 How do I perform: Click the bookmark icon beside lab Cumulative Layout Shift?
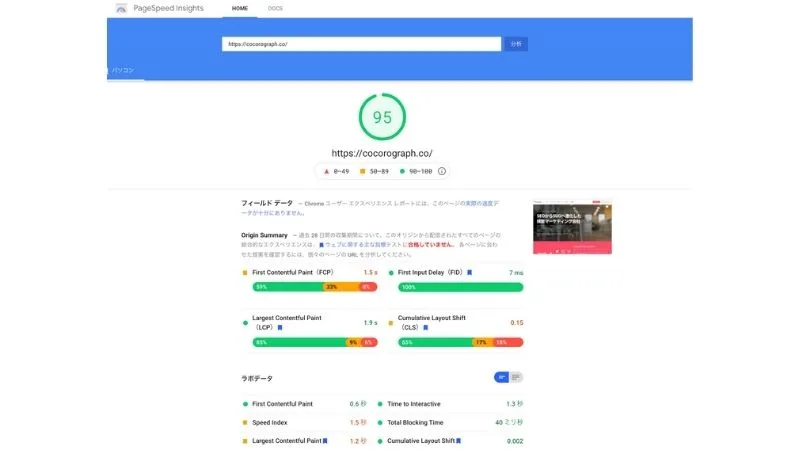458,441
